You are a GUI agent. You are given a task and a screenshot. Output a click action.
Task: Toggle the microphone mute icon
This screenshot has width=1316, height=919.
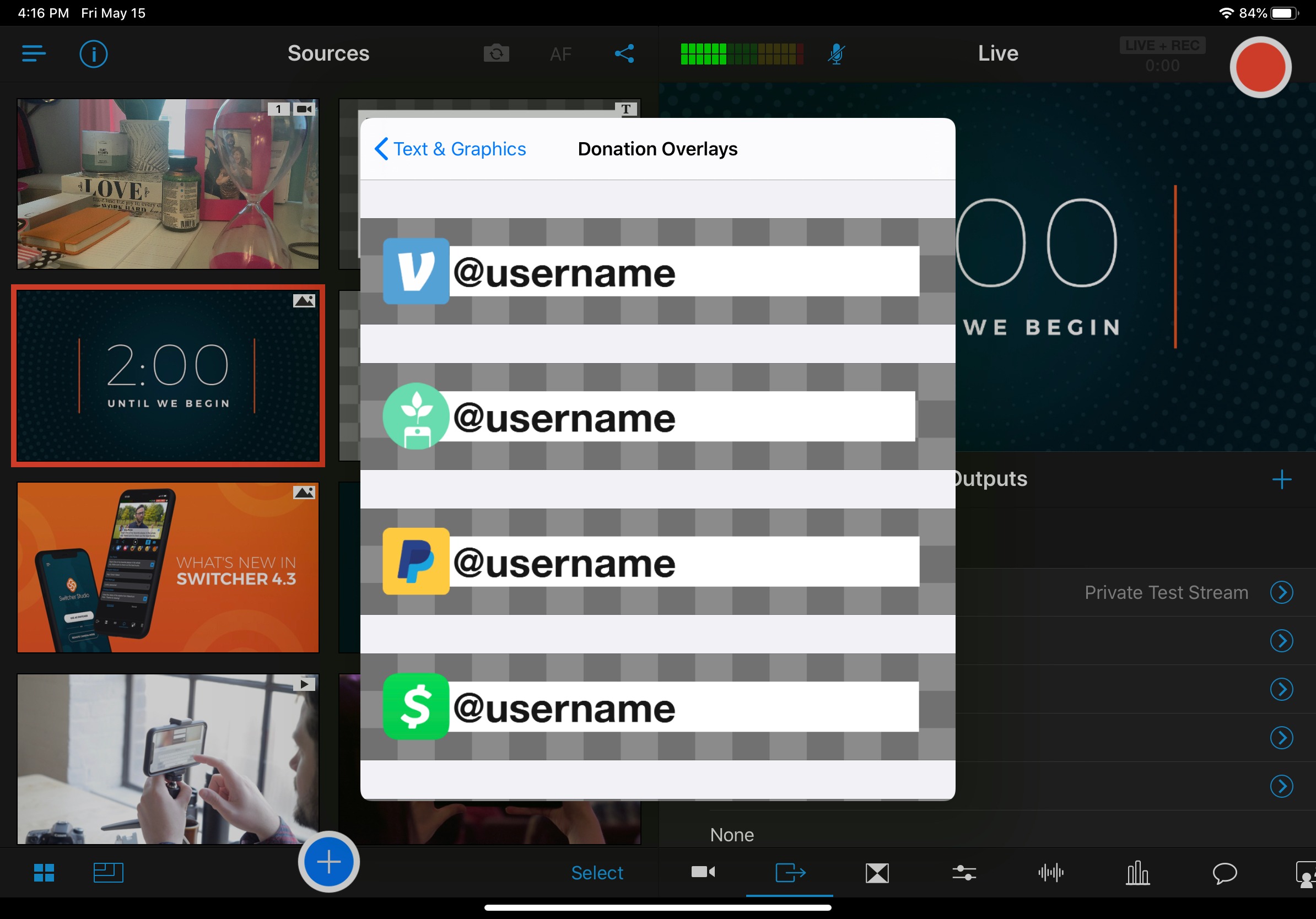[836, 54]
